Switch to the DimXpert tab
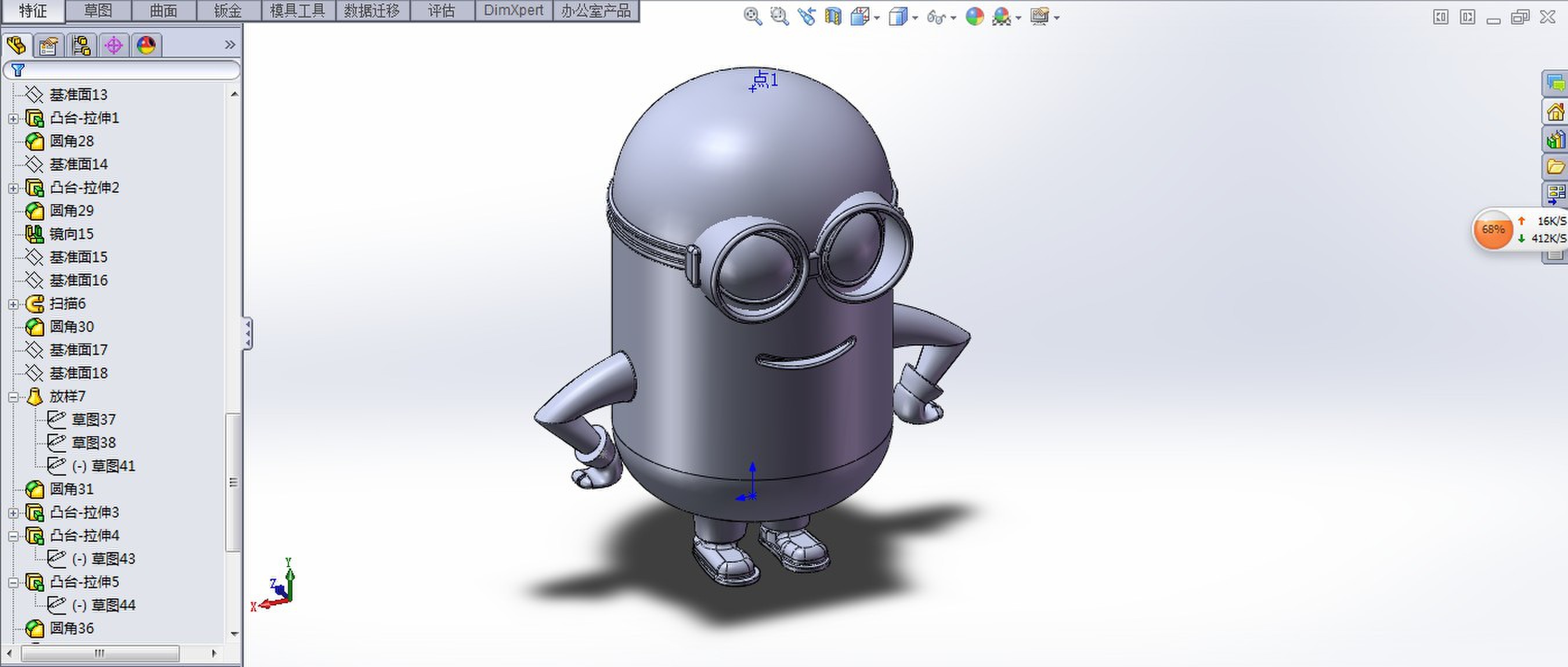1568x667 pixels. 513,10
